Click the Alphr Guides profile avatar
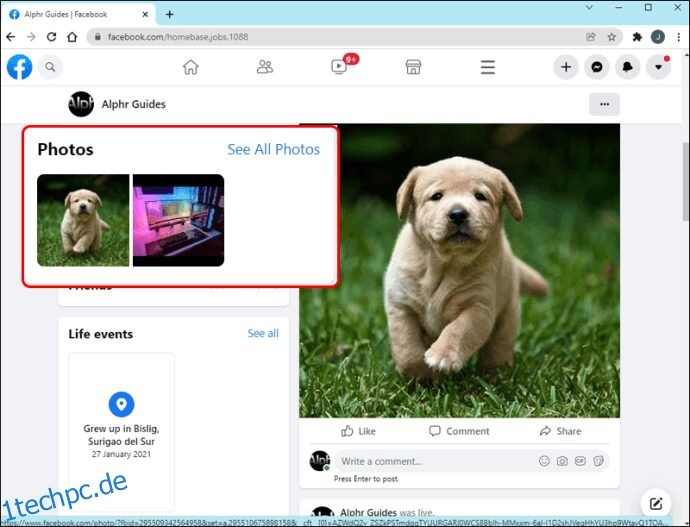Screen dimensions: 690x527 click(x=81, y=104)
